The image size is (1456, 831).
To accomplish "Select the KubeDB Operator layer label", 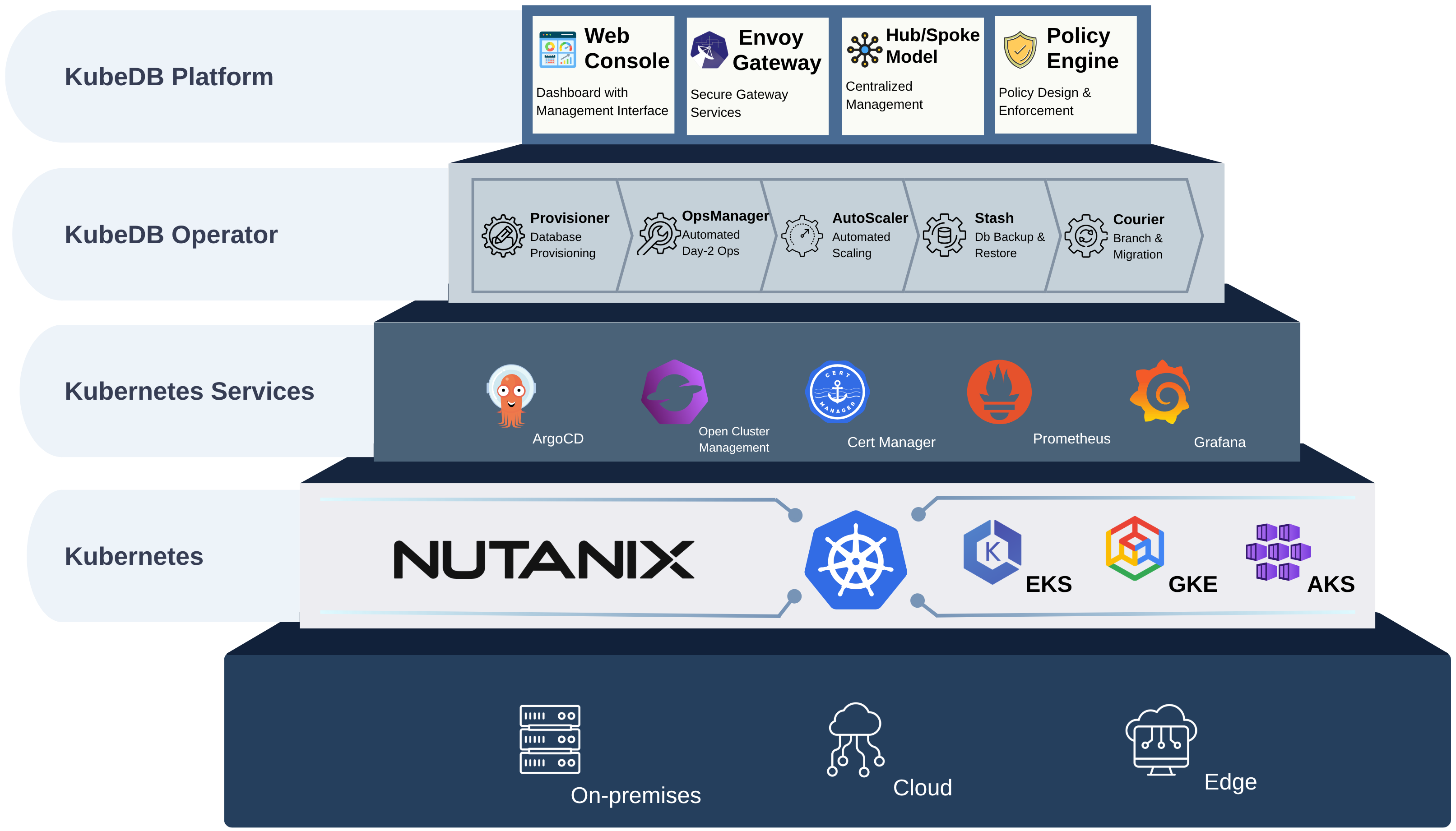I will coord(172,235).
